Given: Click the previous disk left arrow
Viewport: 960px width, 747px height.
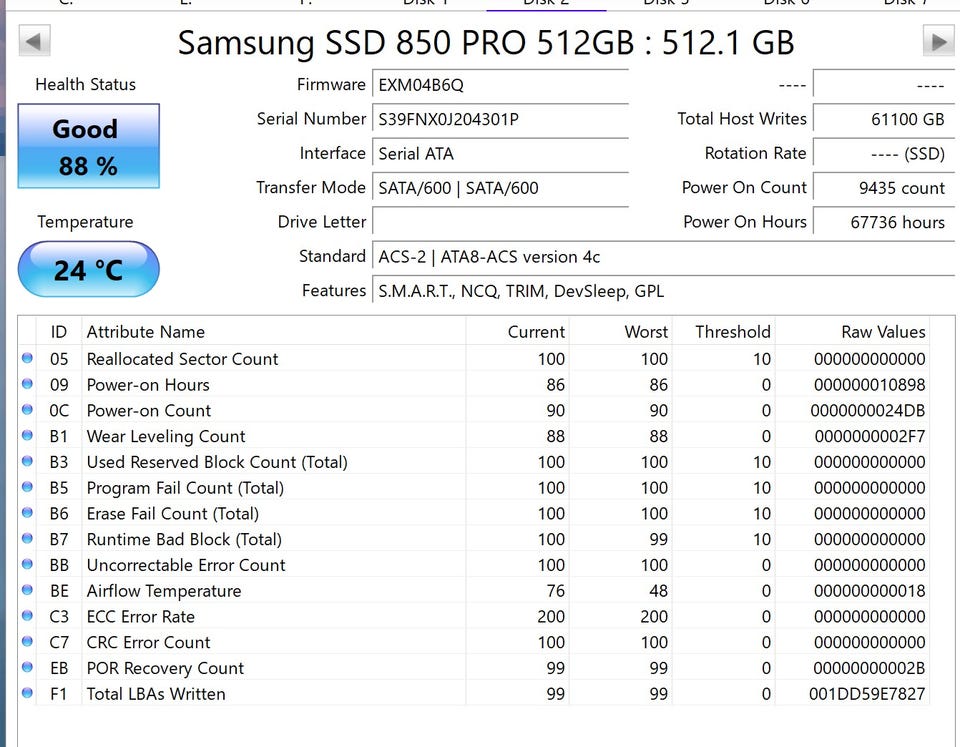Looking at the screenshot, I should coord(34,42).
